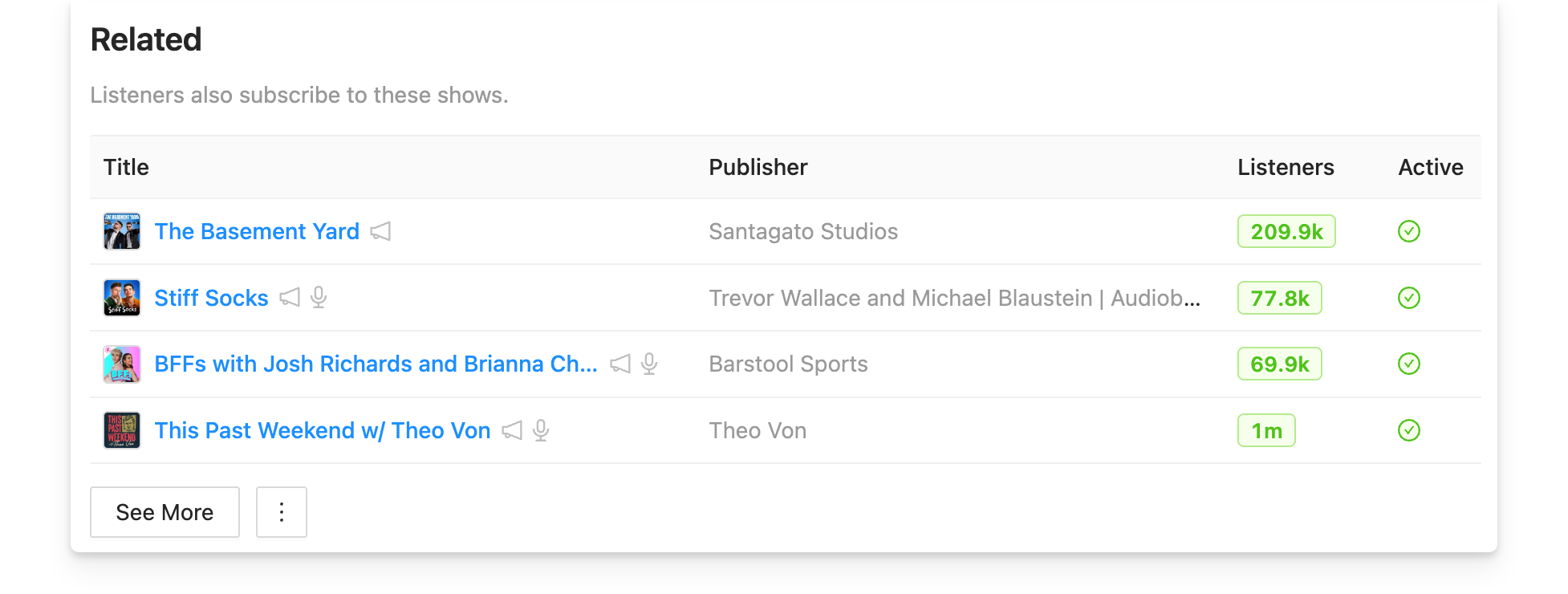Open the three-dot options menu
The height and width of the screenshot is (594, 1568).
tap(281, 512)
